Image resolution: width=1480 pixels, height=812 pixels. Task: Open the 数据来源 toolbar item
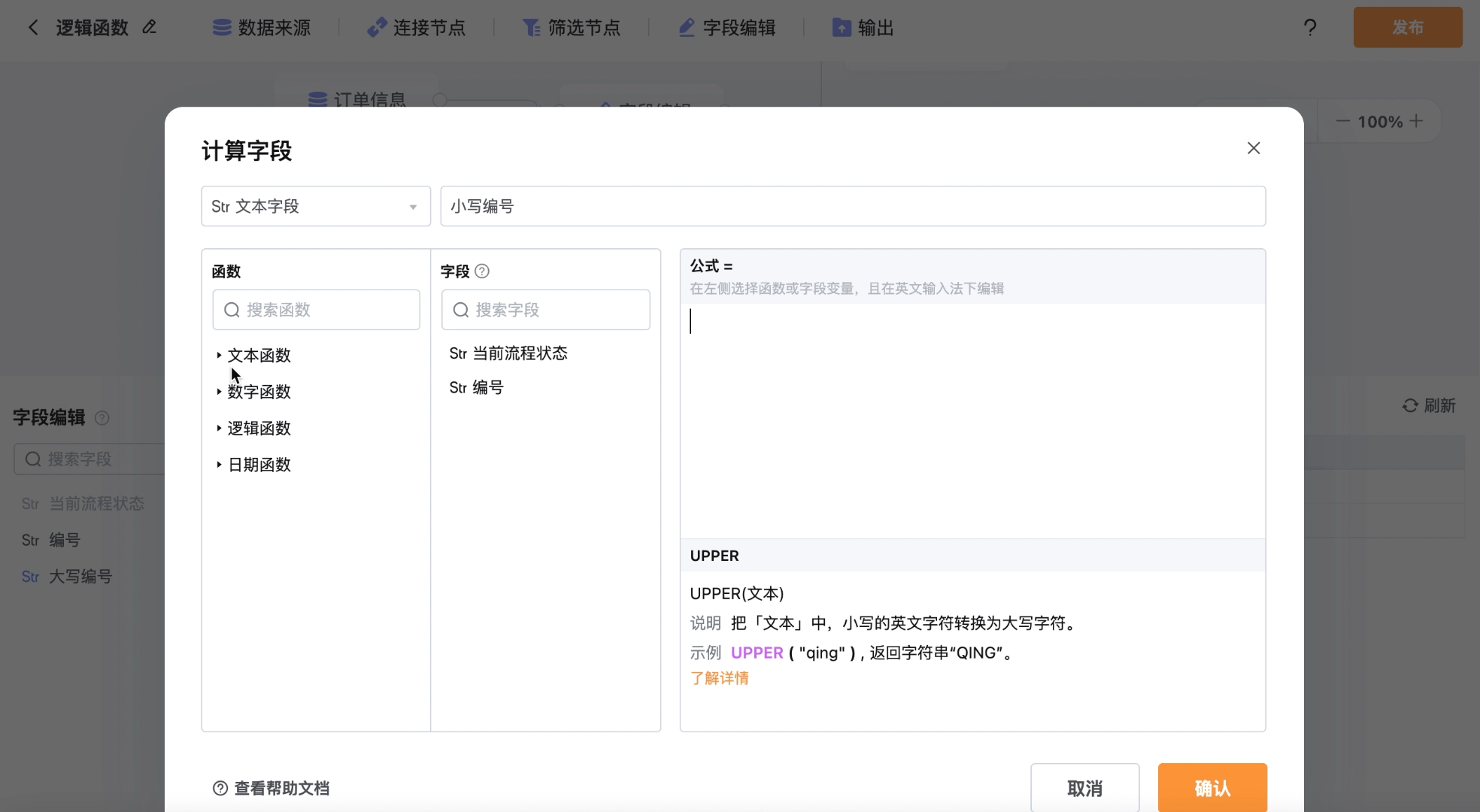(262, 28)
